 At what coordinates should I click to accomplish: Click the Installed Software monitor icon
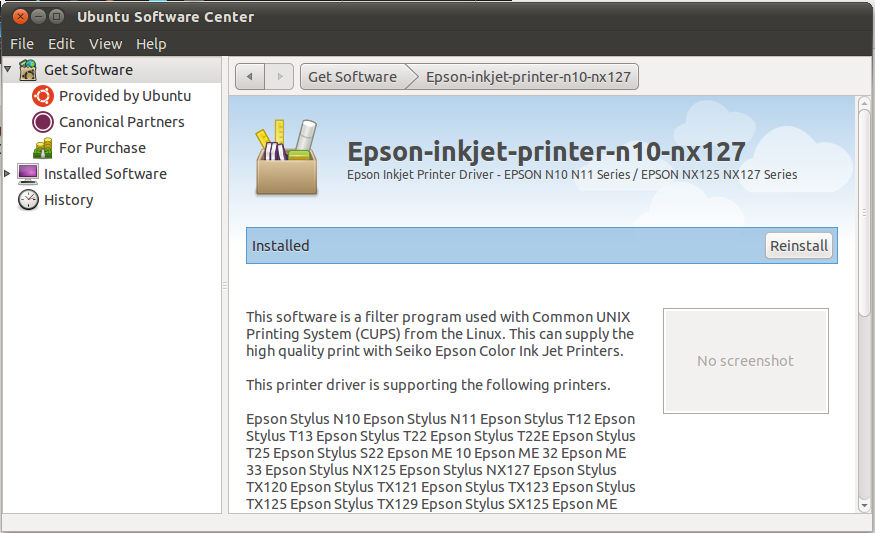(27, 174)
